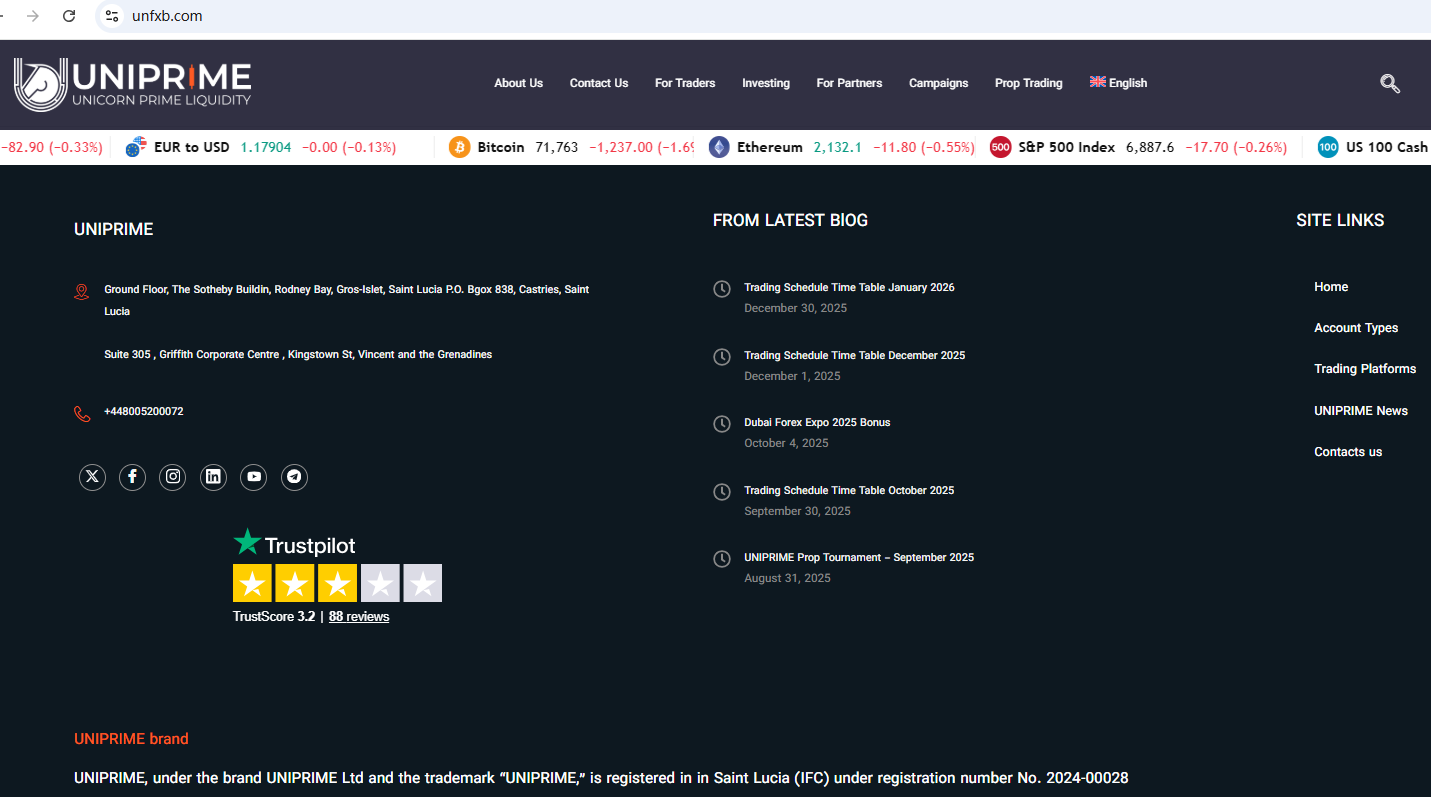Click the EUR to USD ticker label
Screen dimensions: 1431x797
[192, 148]
